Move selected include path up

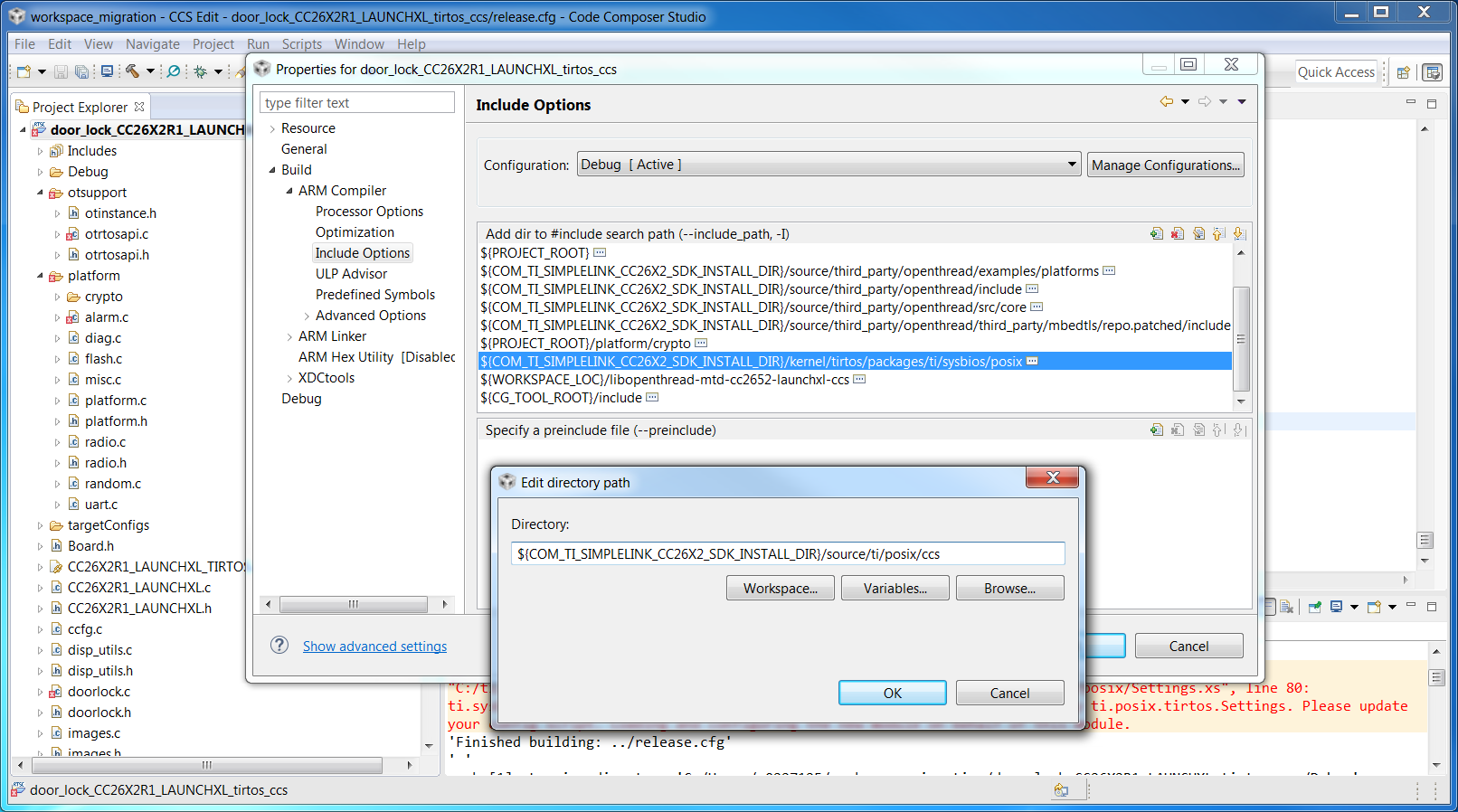click(1218, 233)
